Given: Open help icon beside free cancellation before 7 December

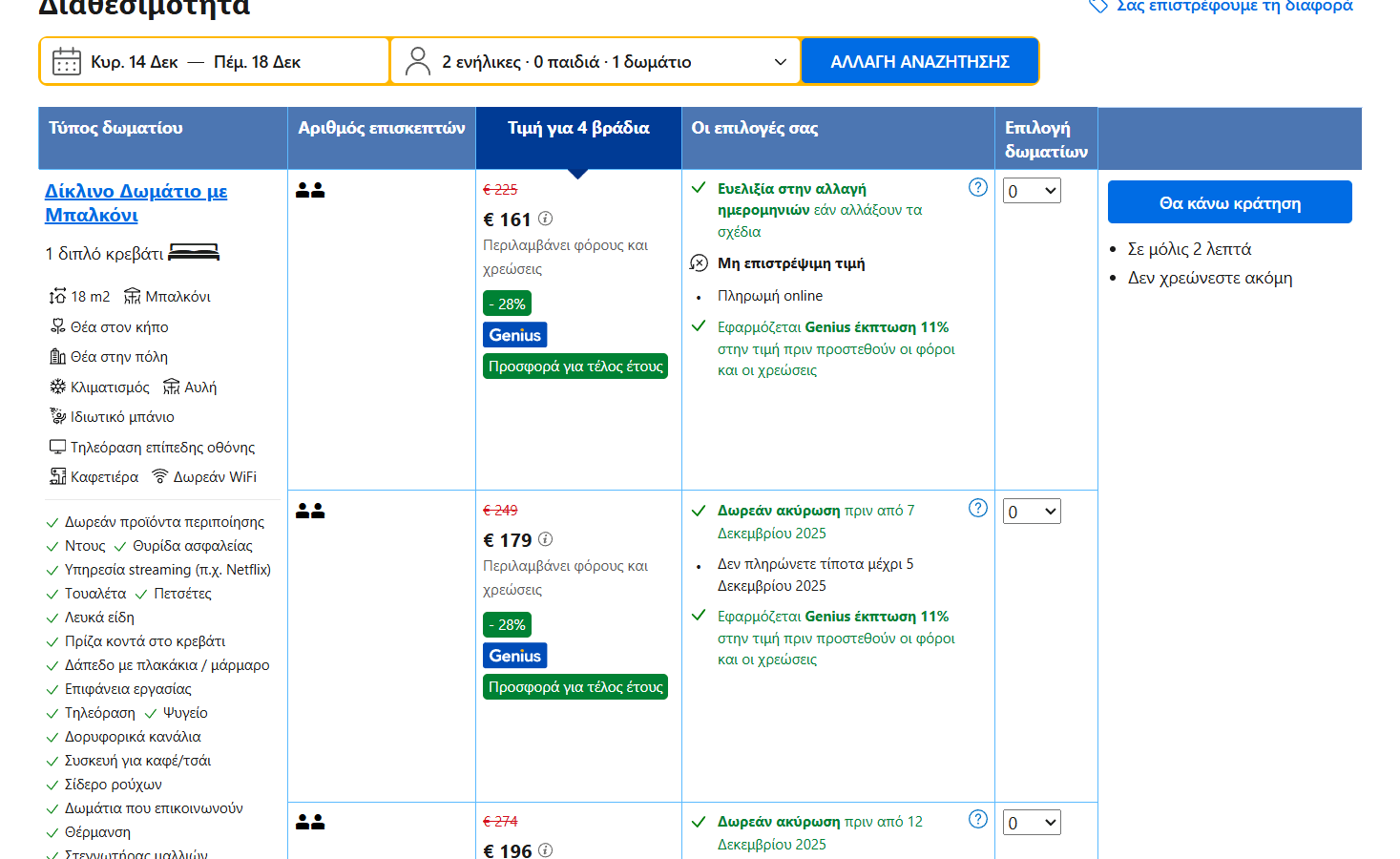Looking at the screenshot, I should 977,508.
